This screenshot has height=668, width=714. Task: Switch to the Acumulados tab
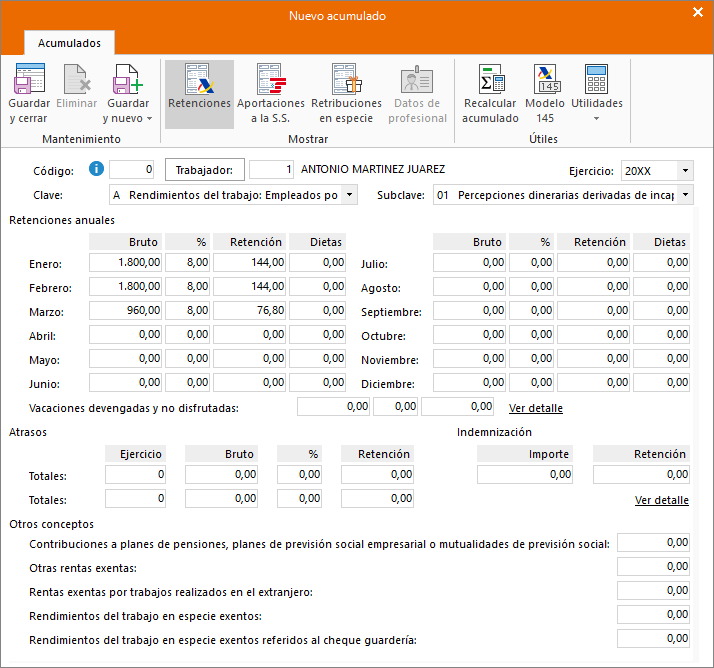(69, 43)
